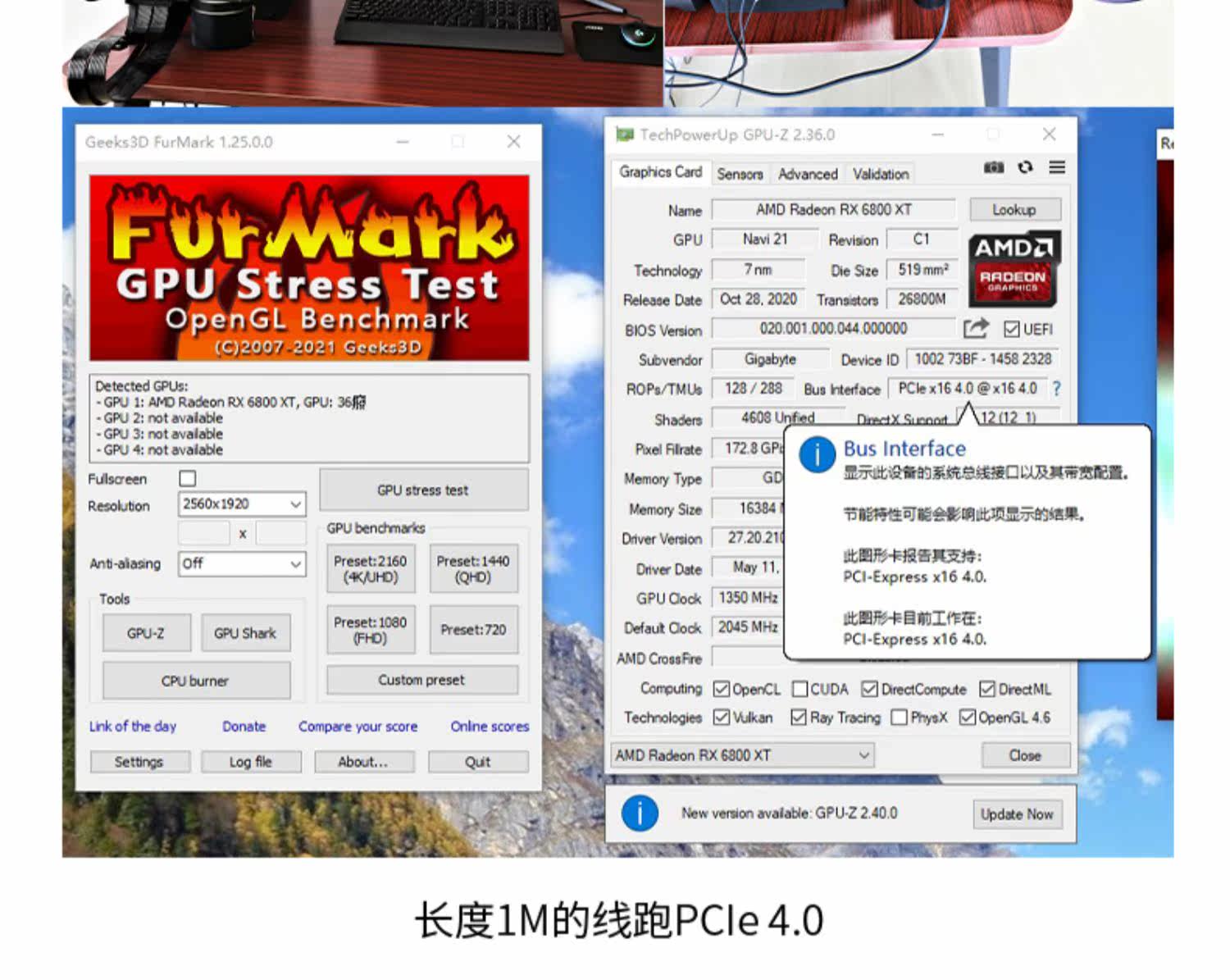
Task: Open the GPU selector dropdown in GPU-Z
Action: [x=743, y=754]
